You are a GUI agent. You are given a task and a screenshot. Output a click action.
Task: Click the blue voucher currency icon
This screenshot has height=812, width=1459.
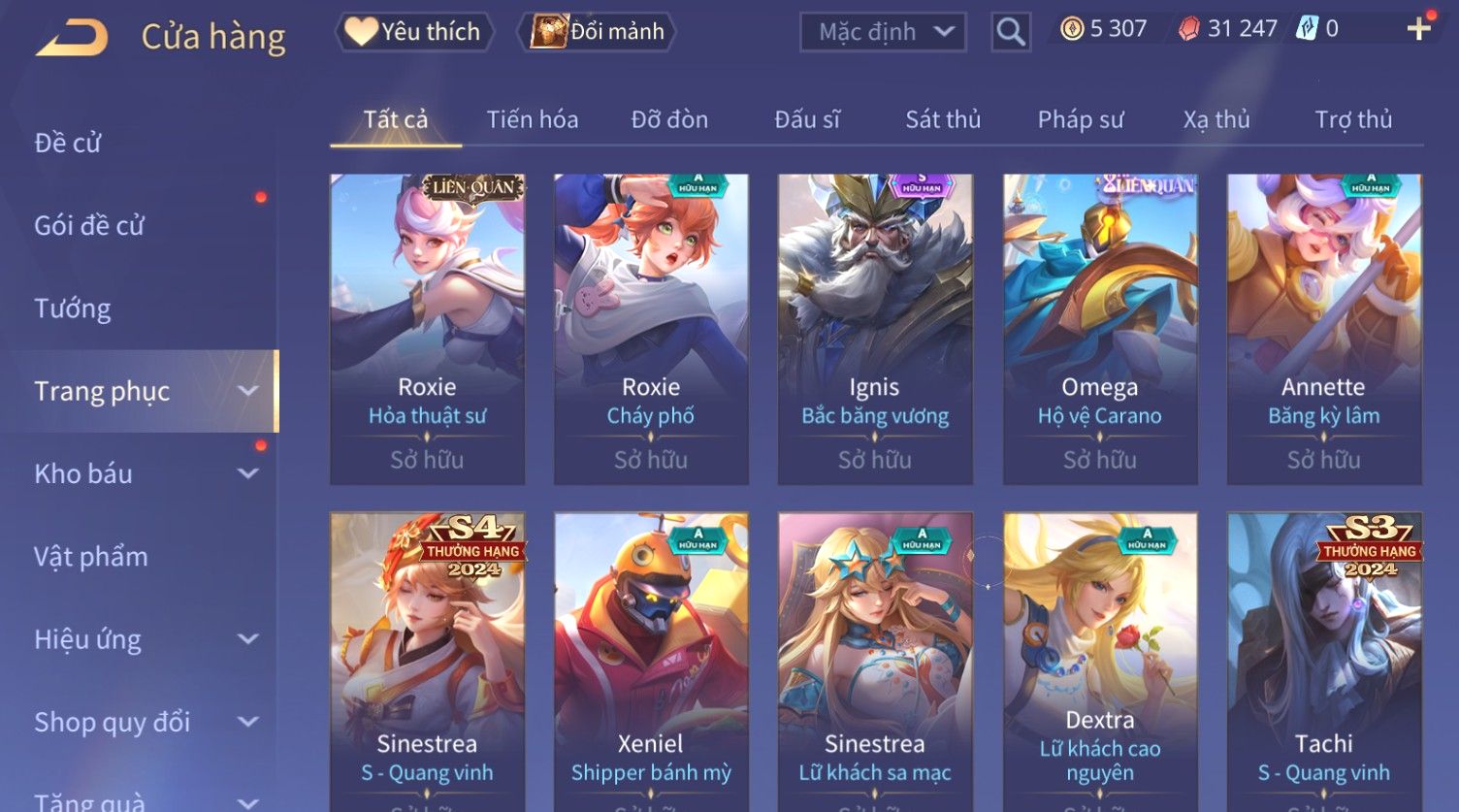[x=1307, y=29]
